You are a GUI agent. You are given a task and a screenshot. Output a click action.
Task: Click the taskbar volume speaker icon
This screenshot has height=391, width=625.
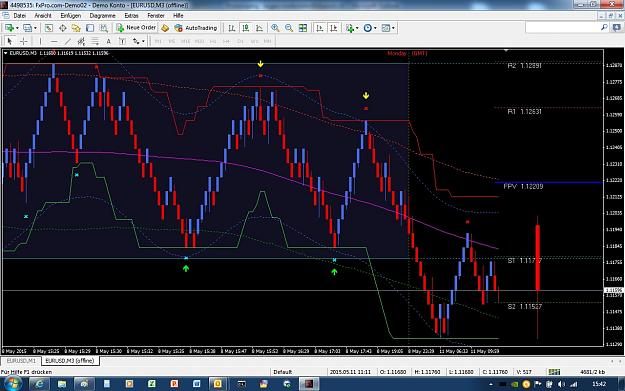pos(561,384)
